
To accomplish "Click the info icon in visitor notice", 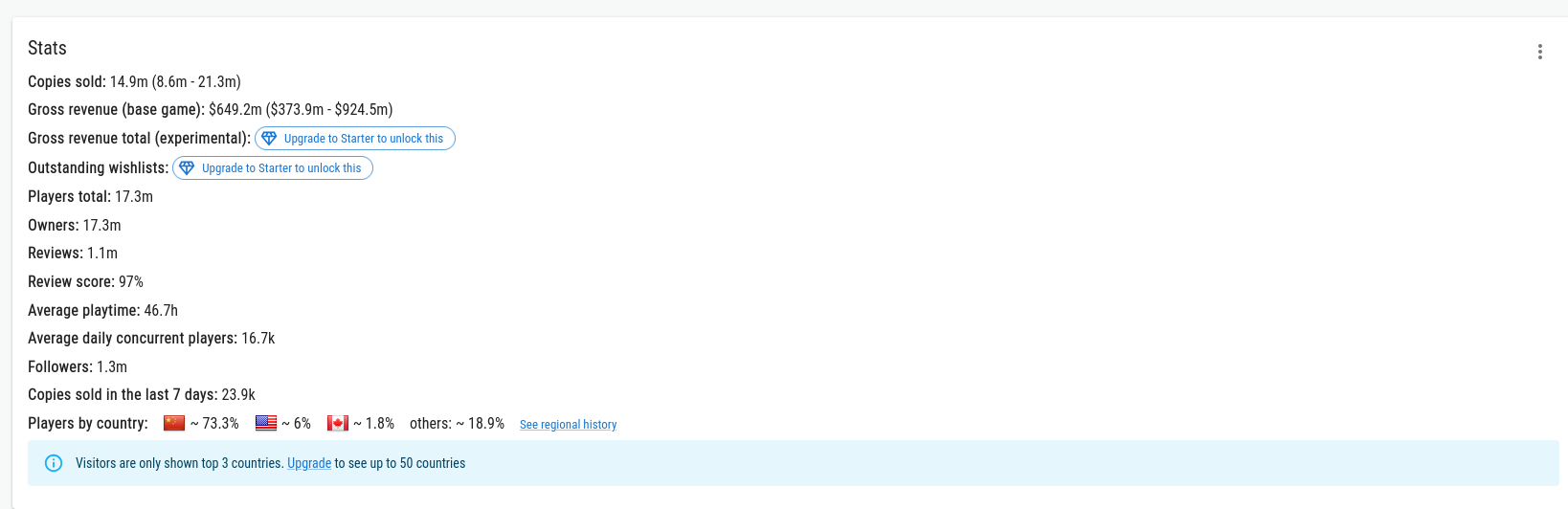I will (55, 463).
